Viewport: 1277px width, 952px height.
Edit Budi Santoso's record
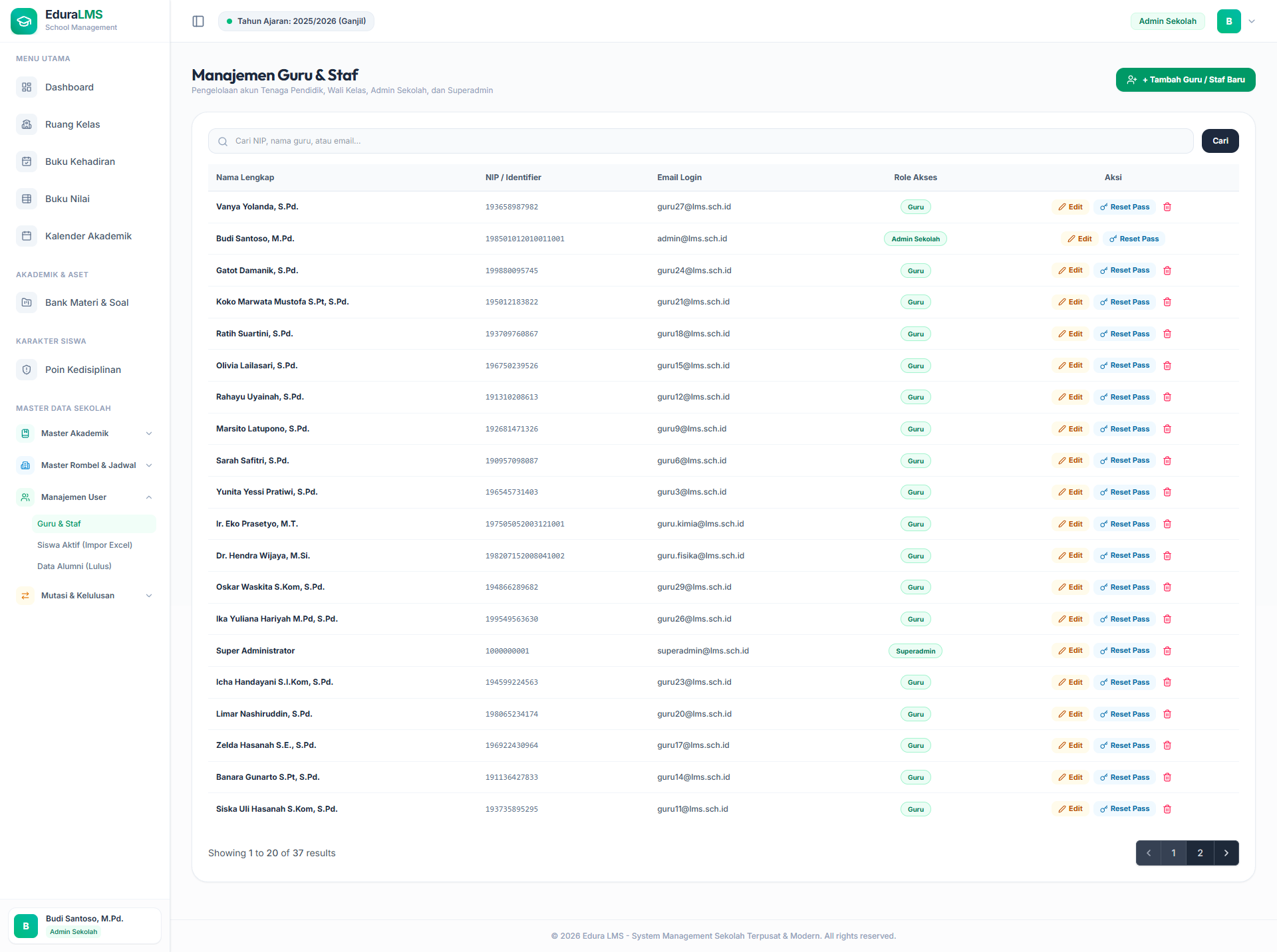[1079, 239]
